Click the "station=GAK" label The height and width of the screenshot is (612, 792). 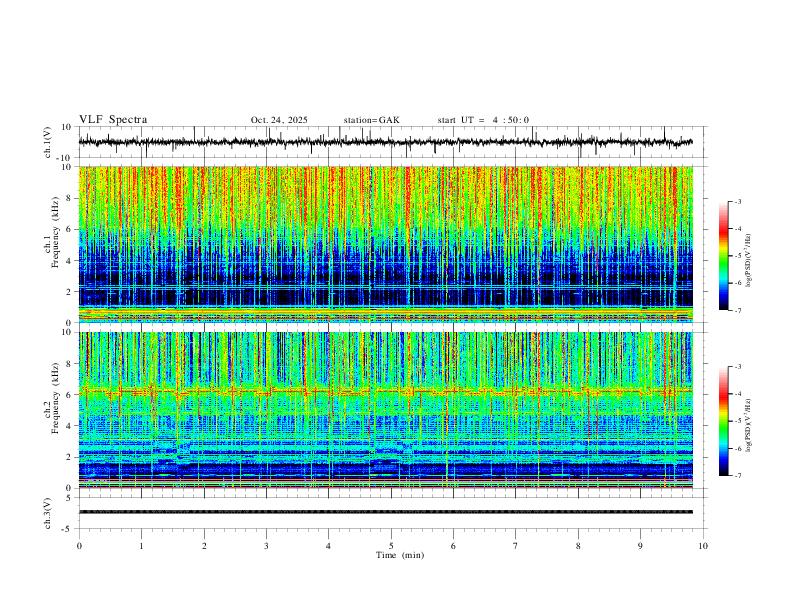[x=371, y=120]
